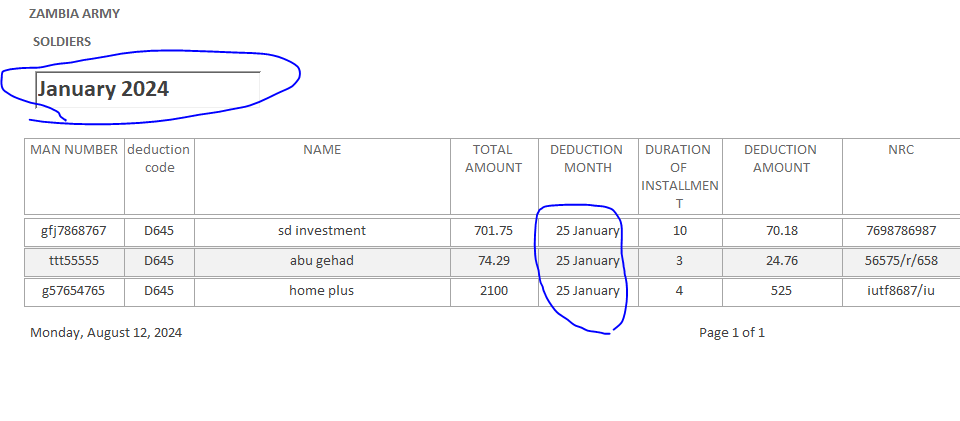Click the January 2024 text box

tap(148, 88)
